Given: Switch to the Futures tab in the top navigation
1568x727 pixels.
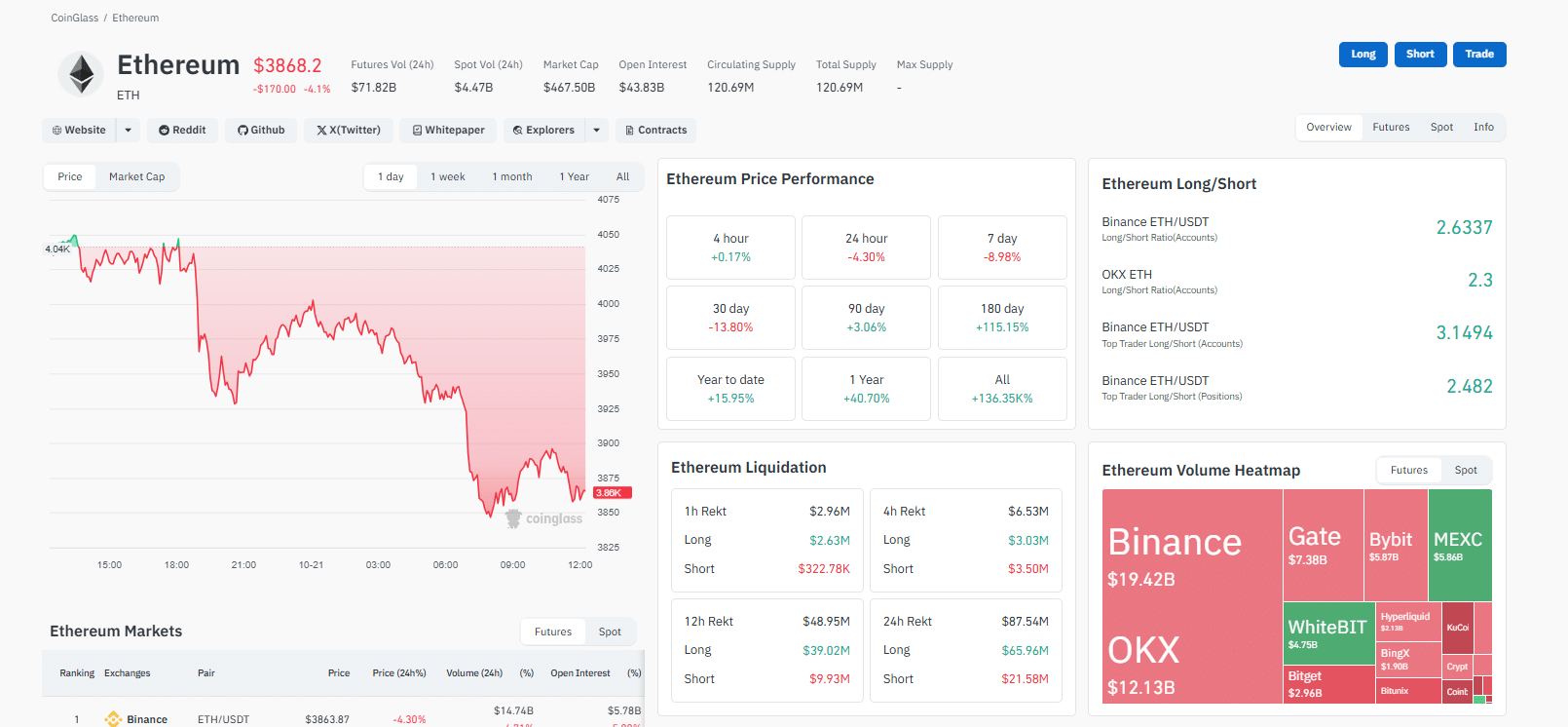Looking at the screenshot, I should pos(1390,127).
